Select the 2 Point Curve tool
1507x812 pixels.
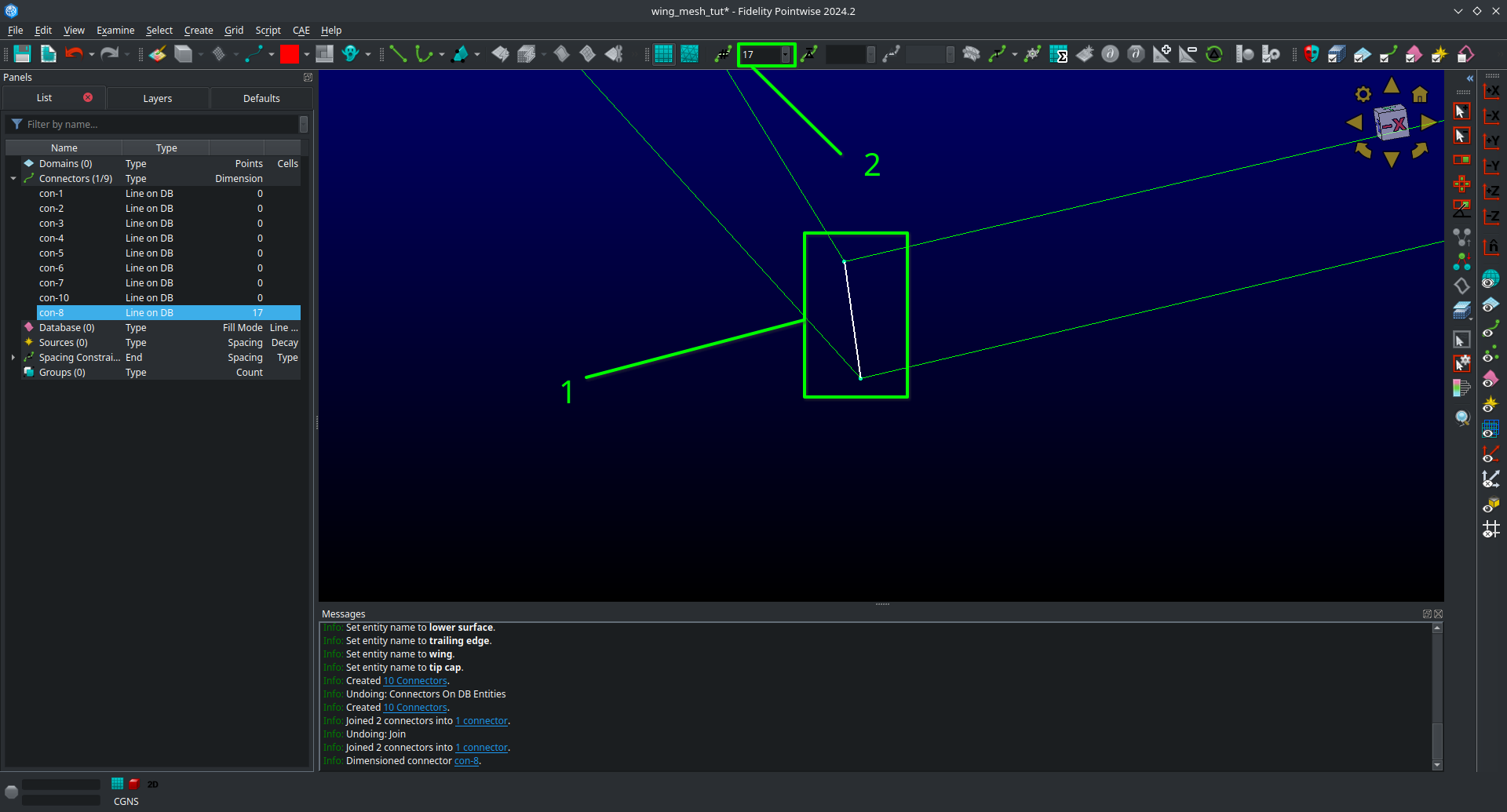point(398,54)
